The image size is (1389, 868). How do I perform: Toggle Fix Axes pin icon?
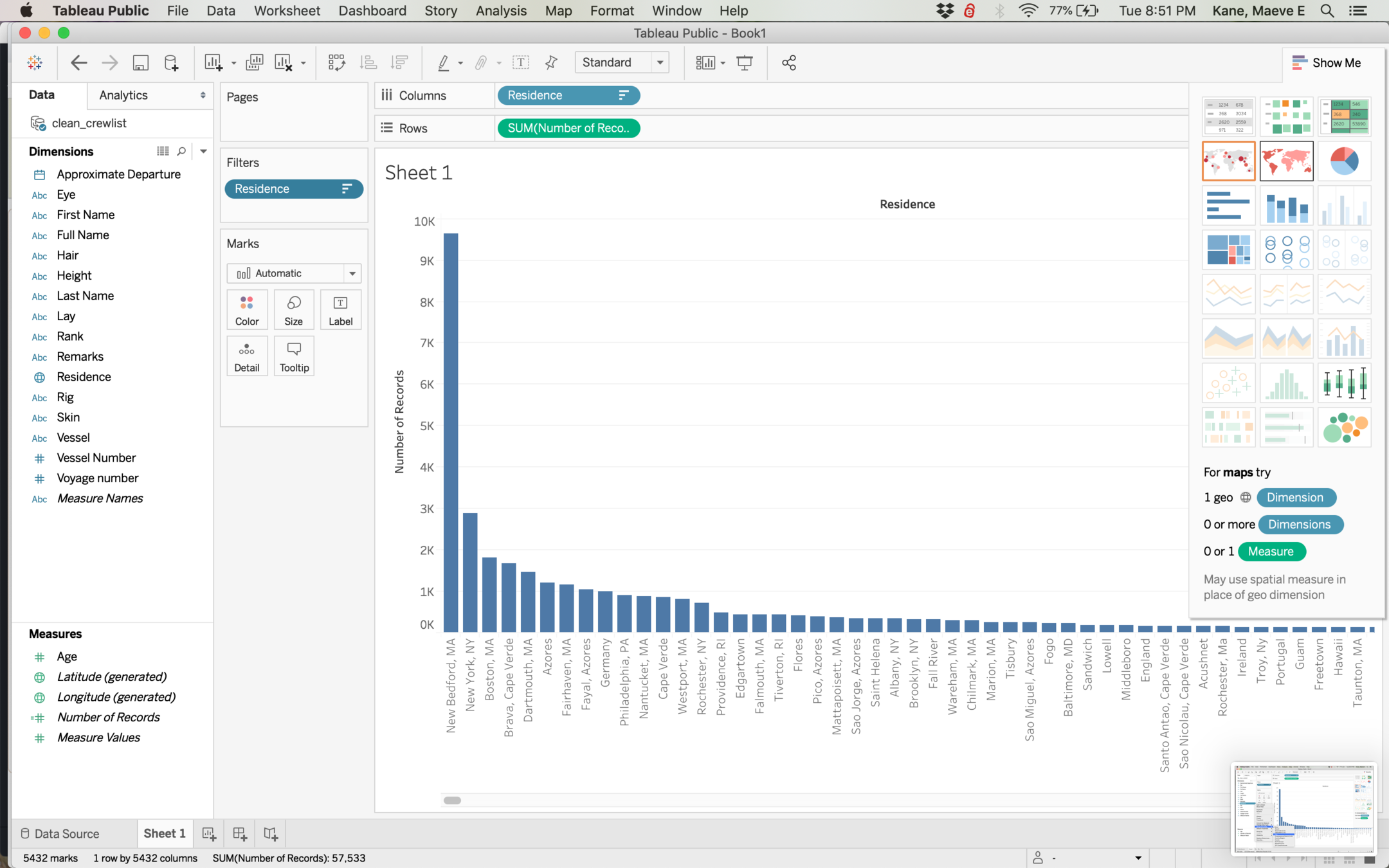(551, 62)
